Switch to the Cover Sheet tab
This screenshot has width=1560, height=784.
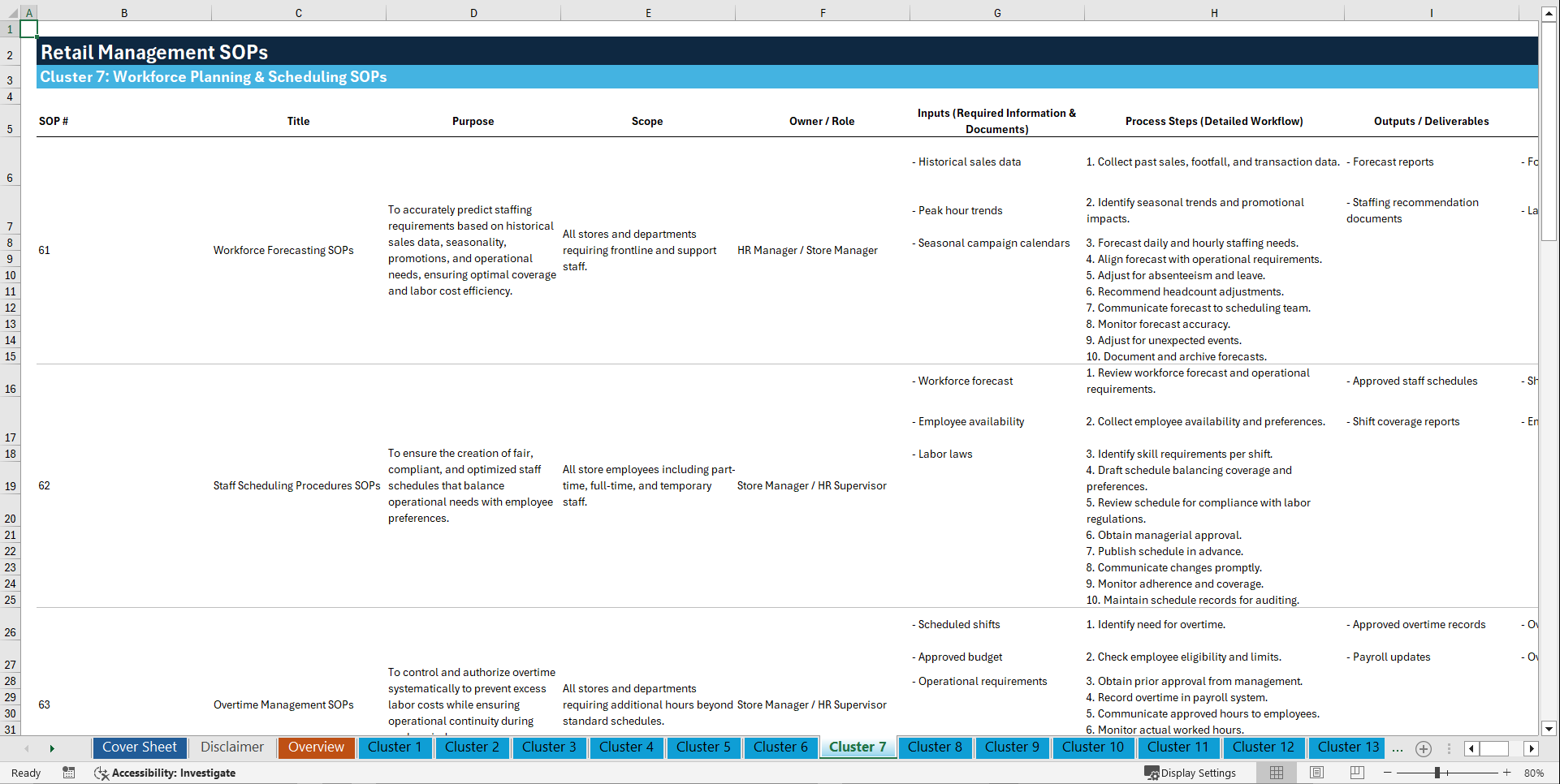point(139,747)
